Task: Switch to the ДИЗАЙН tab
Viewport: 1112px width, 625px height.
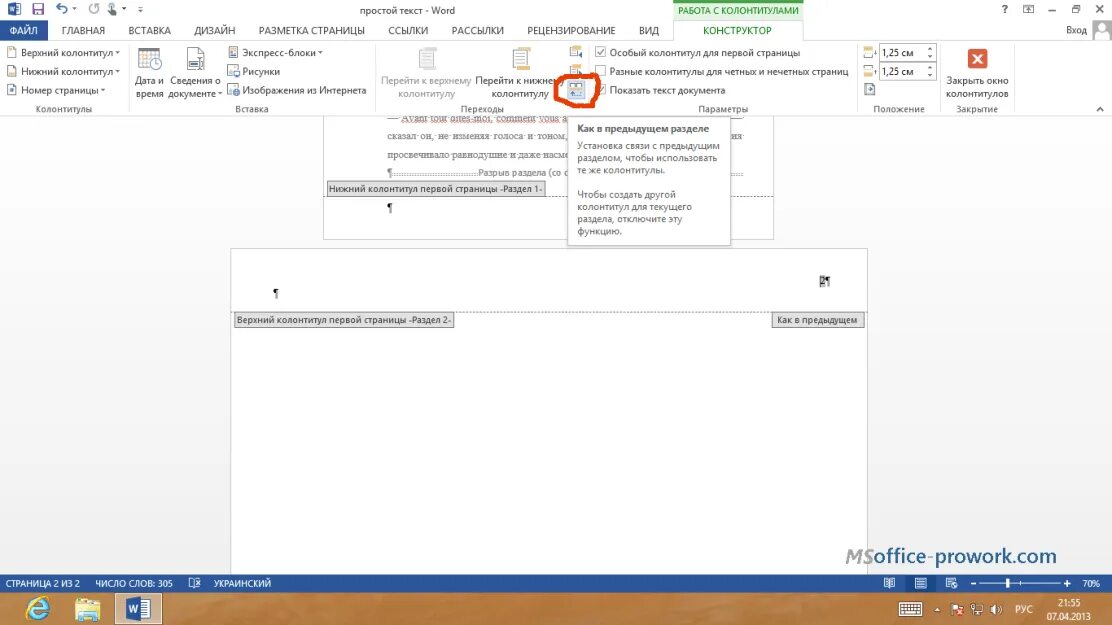Action: (215, 31)
